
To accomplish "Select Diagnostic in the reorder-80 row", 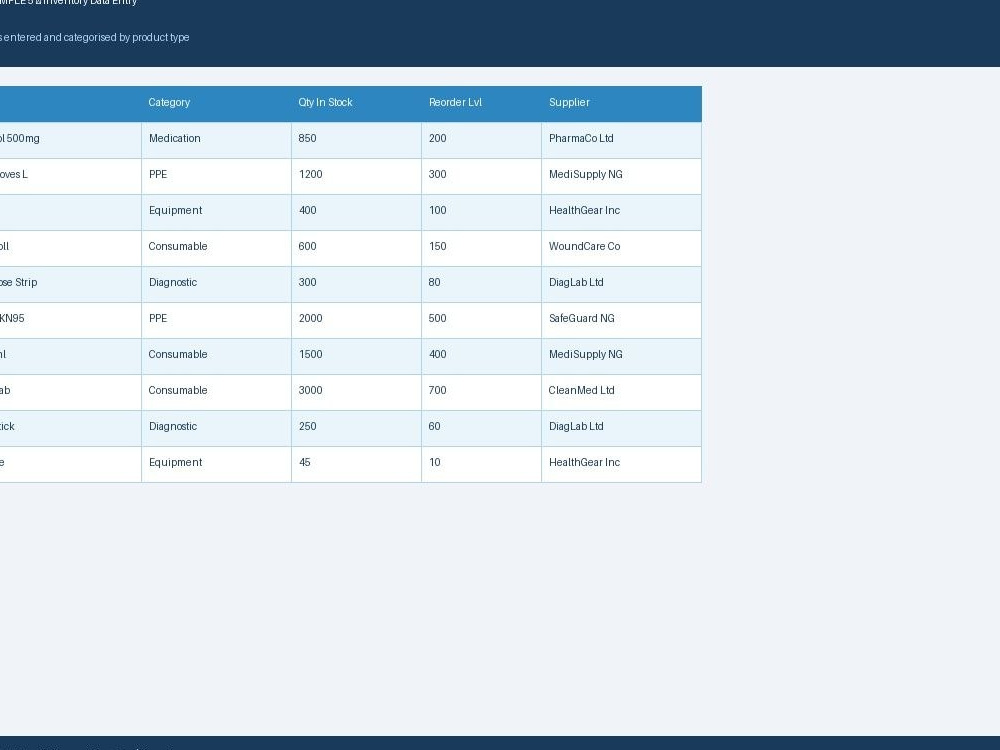I will pos(216,284).
